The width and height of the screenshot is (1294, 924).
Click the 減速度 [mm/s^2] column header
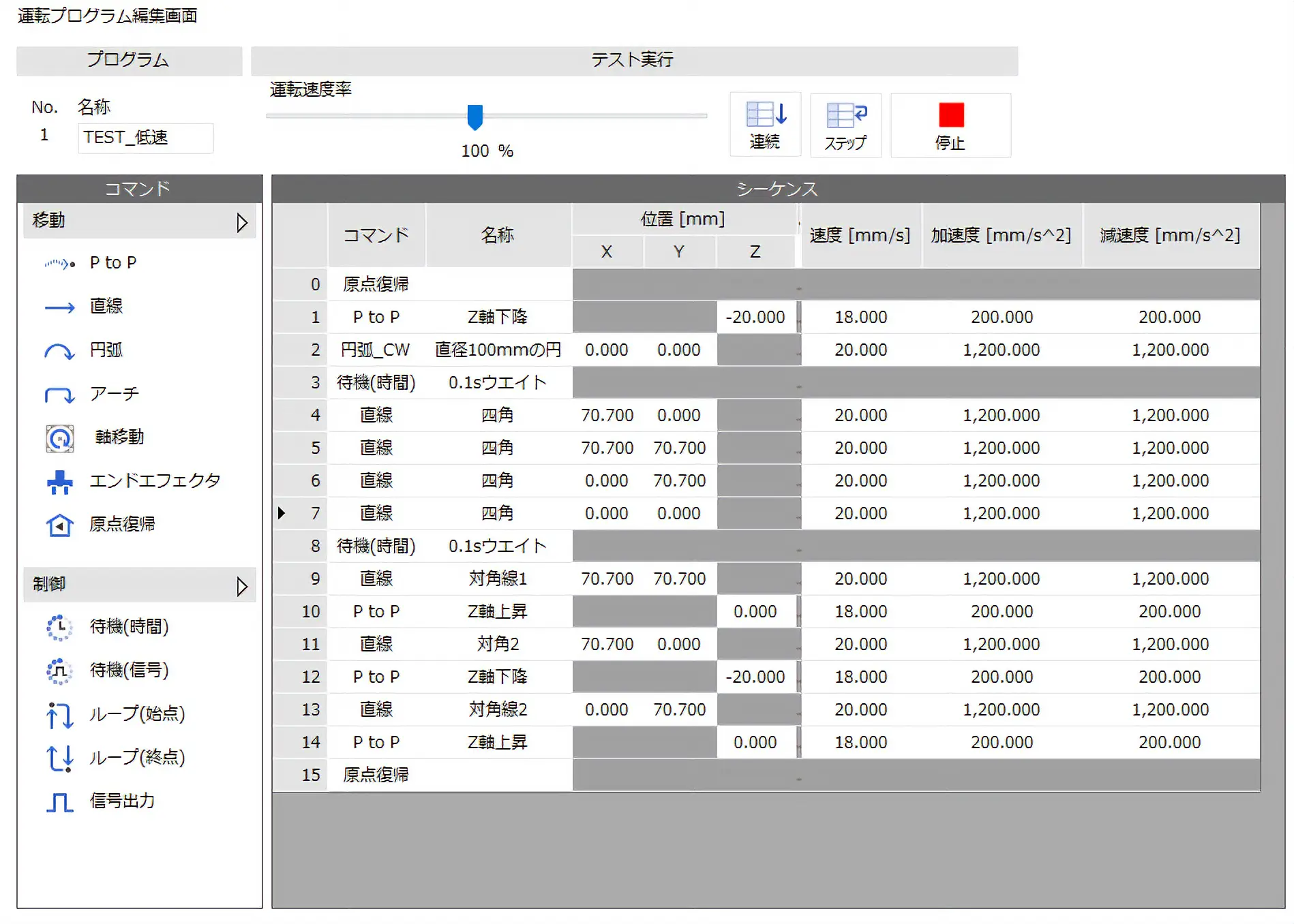point(1171,235)
